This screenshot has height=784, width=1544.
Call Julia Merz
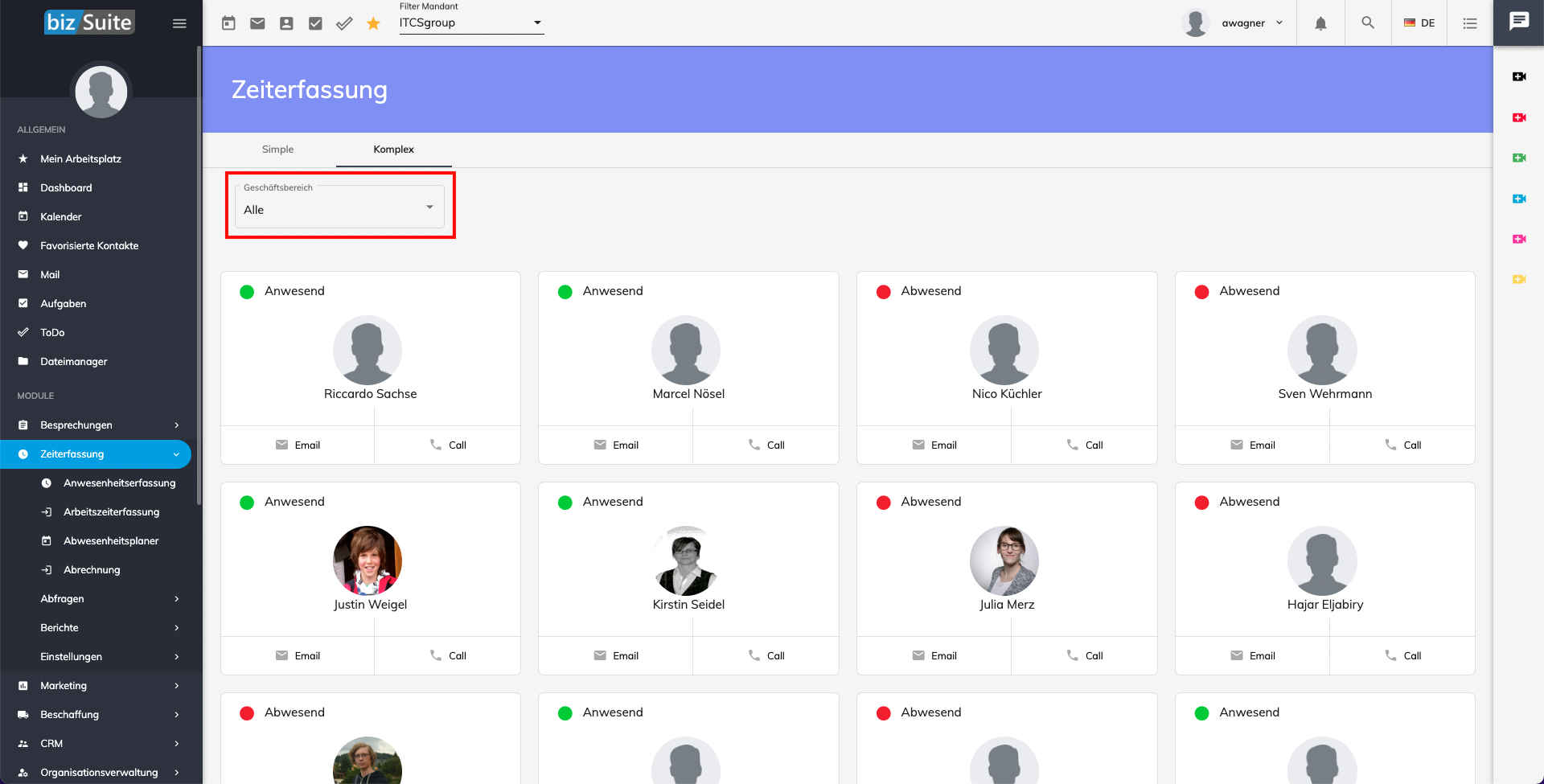point(1084,655)
